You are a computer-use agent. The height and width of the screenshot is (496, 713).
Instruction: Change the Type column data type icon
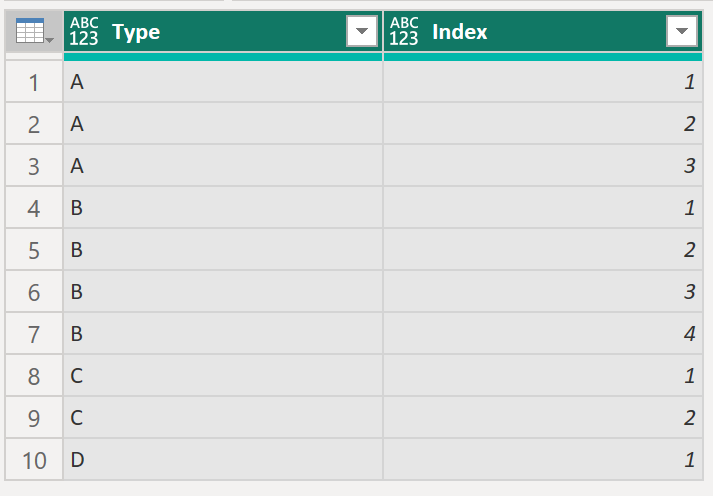coord(84,31)
